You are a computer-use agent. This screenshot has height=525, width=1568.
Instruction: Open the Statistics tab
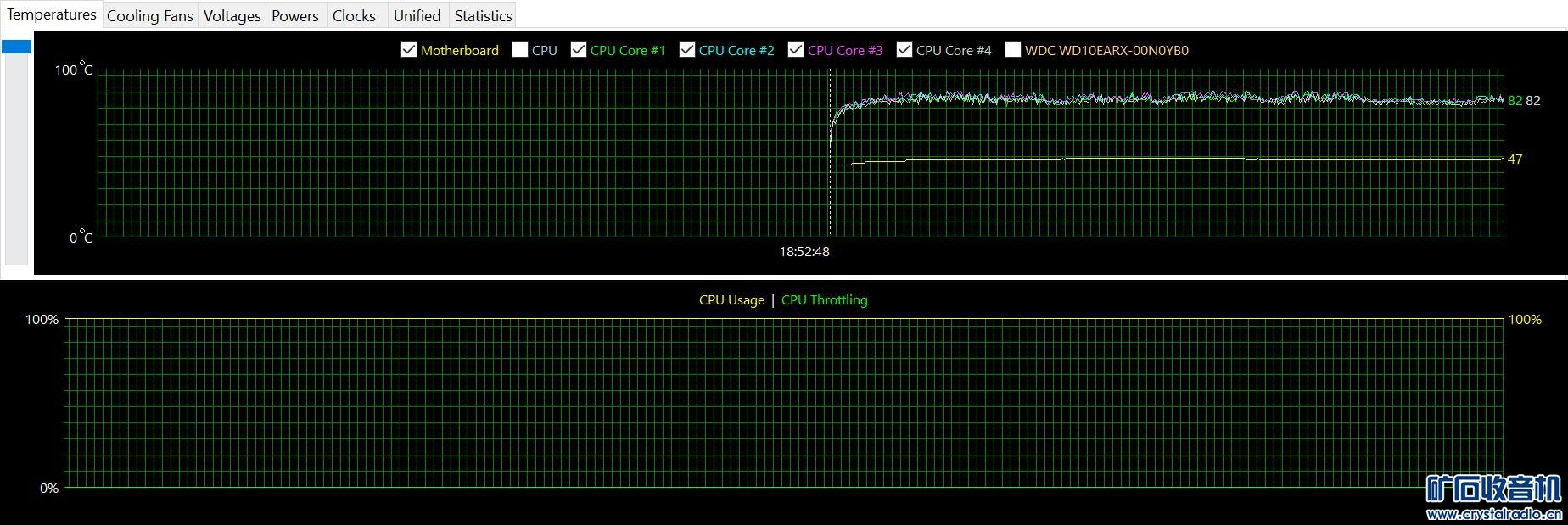(x=483, y=15)
